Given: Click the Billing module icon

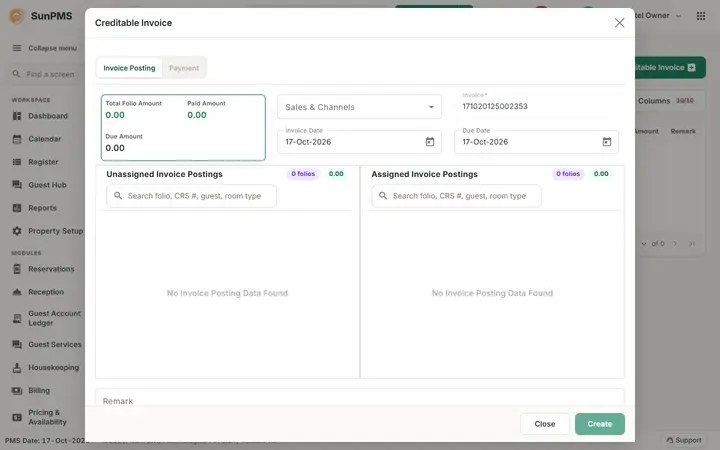Looking at the screenshot, I should (x=17, y=390).
